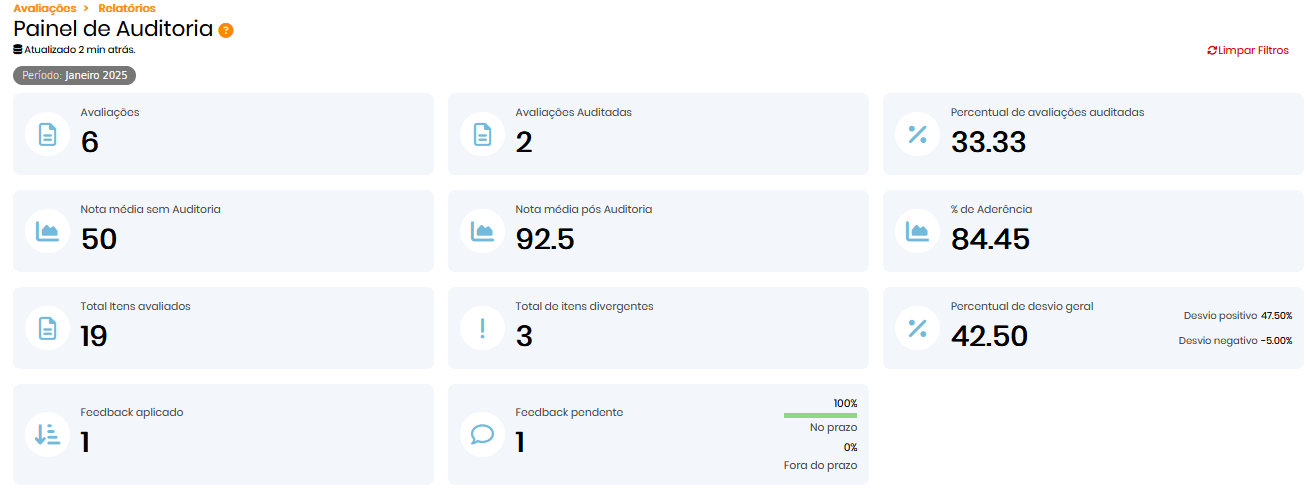Click the speech bubble icon in Feedback pendente

[482, 434]
